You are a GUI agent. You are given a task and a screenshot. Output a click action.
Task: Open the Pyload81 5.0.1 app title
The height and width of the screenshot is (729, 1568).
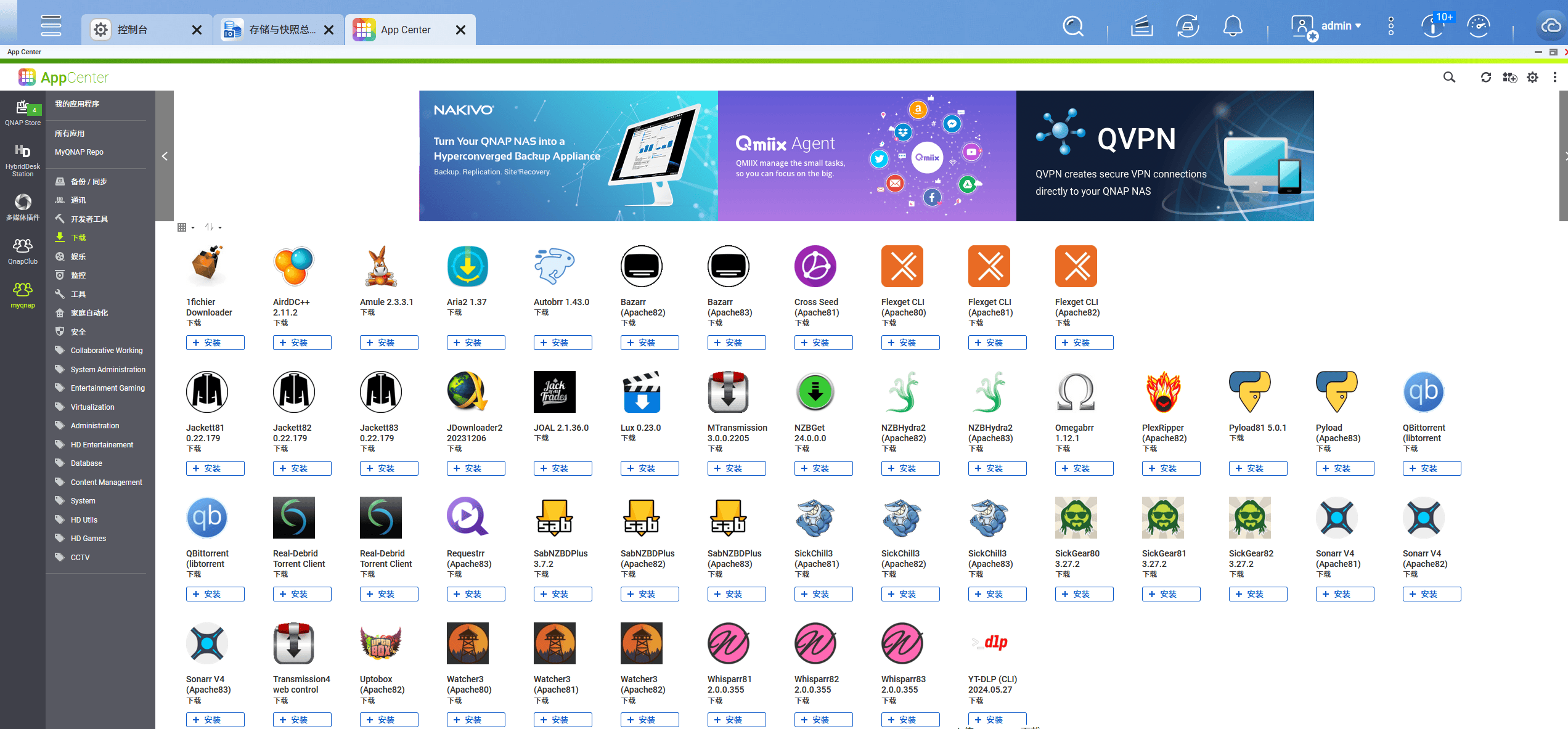coord(1257,428)
